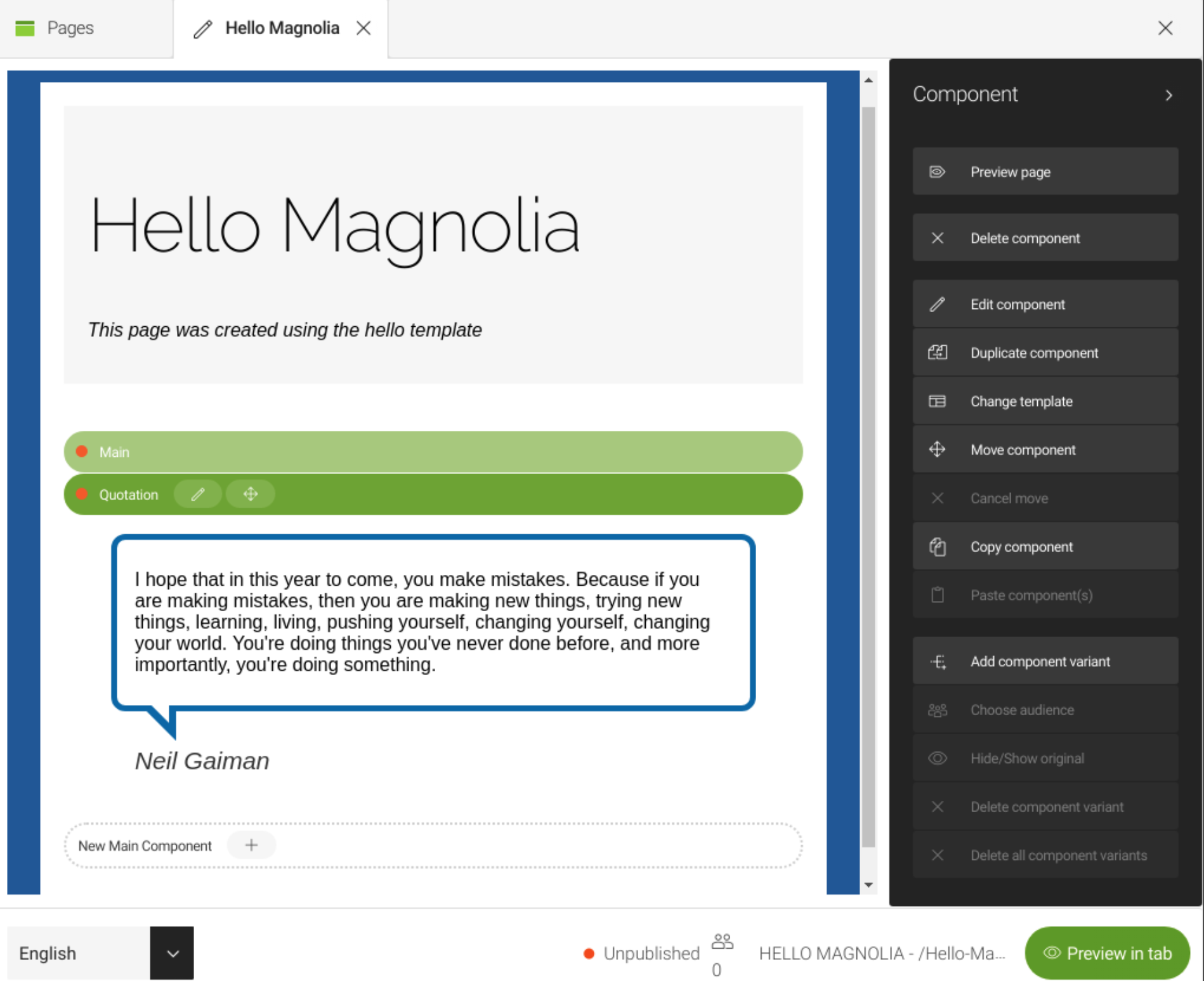Choose Preview page action
This screenshot has width=1204, height=981.
pos(1045,172)
